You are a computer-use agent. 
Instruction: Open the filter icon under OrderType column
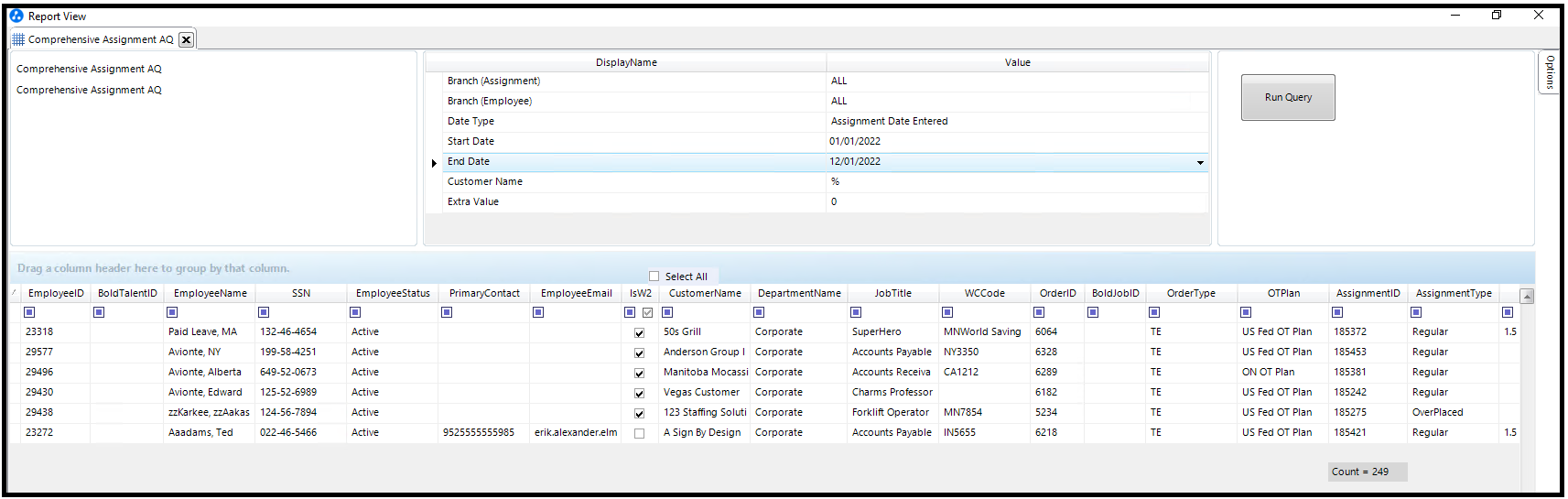pos(1154,312)
